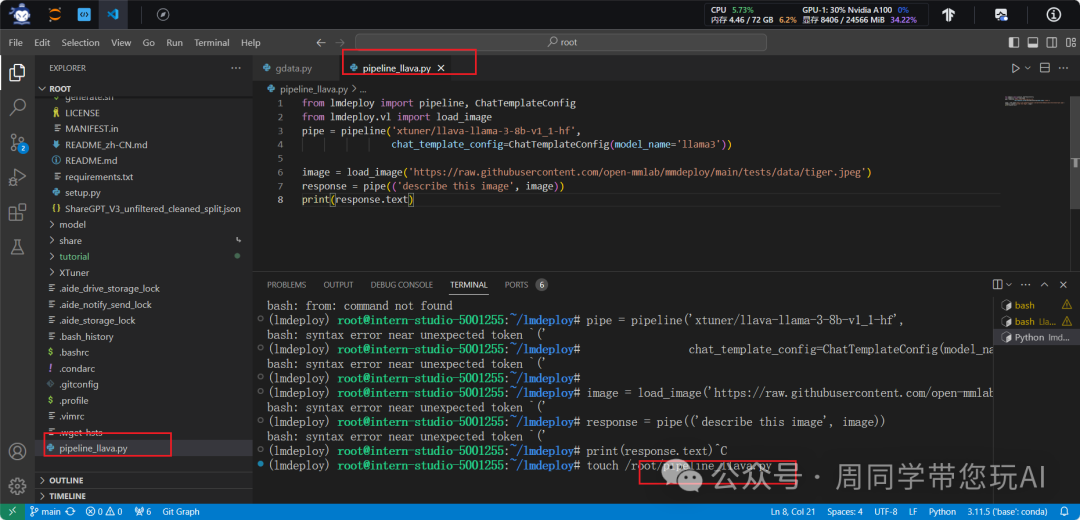The width and height of the screenshot is (1080, 520).
Task: Expand the tutorial folder
Action: click(74, 257)
